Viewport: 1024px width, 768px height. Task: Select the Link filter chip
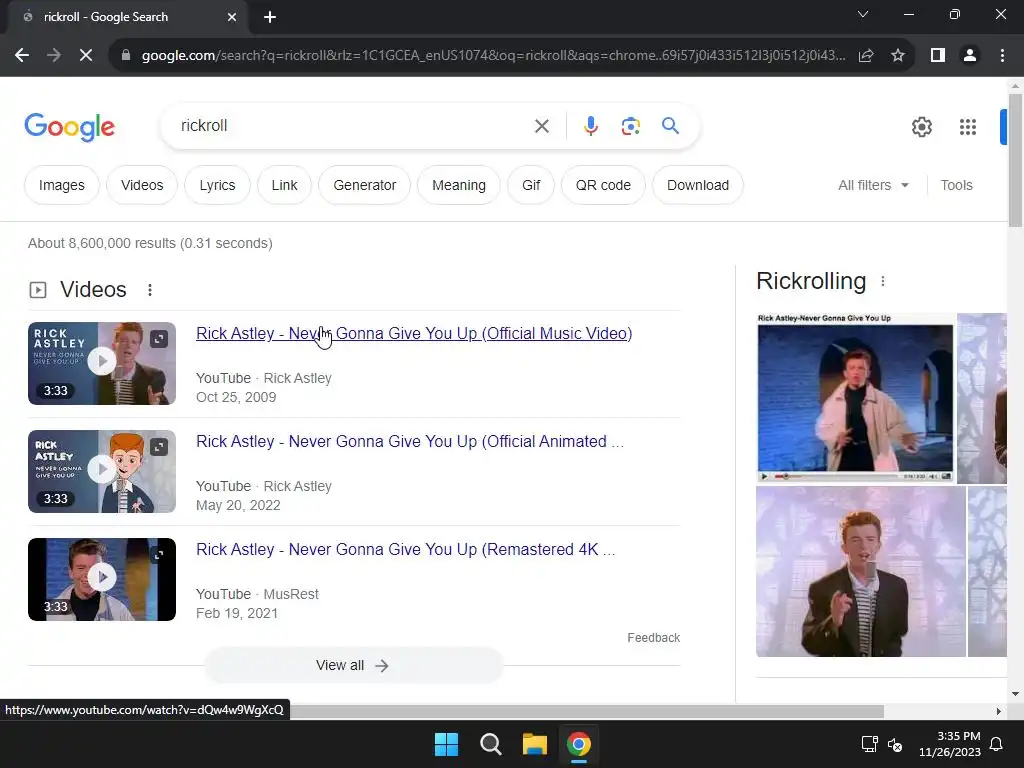tap(284, 185)
